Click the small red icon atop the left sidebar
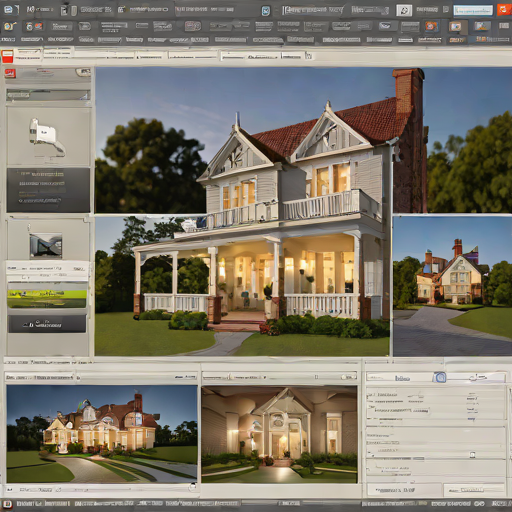 tap(10, 73)
